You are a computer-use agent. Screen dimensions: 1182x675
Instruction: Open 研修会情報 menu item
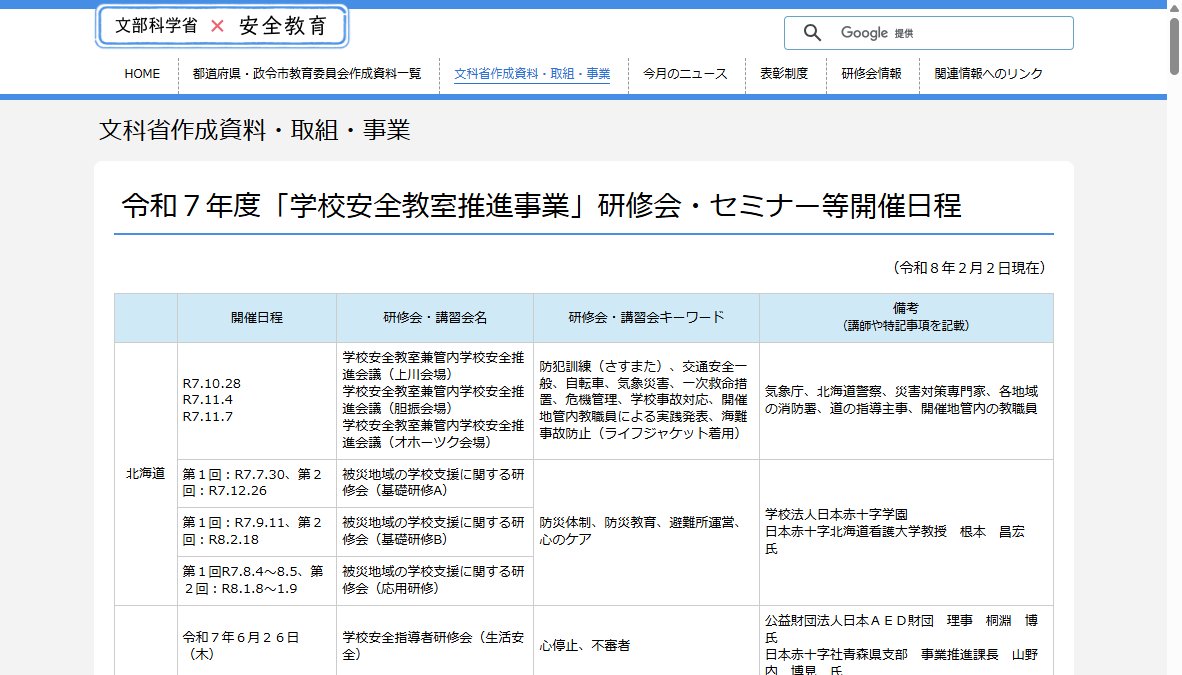click(871, 74)
